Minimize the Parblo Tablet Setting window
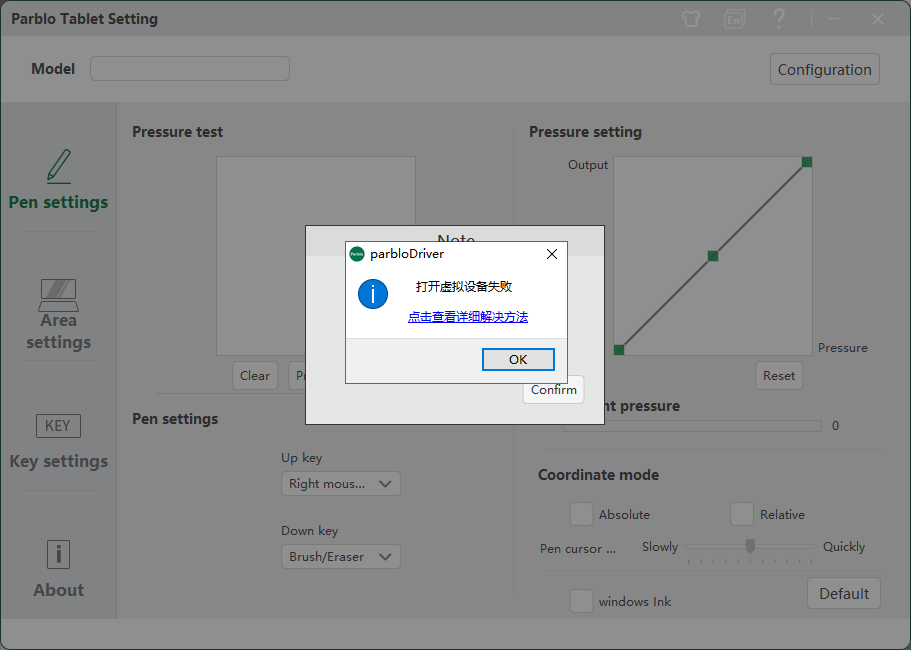Viewport: 911px width, 650px height. coord(834,19)
